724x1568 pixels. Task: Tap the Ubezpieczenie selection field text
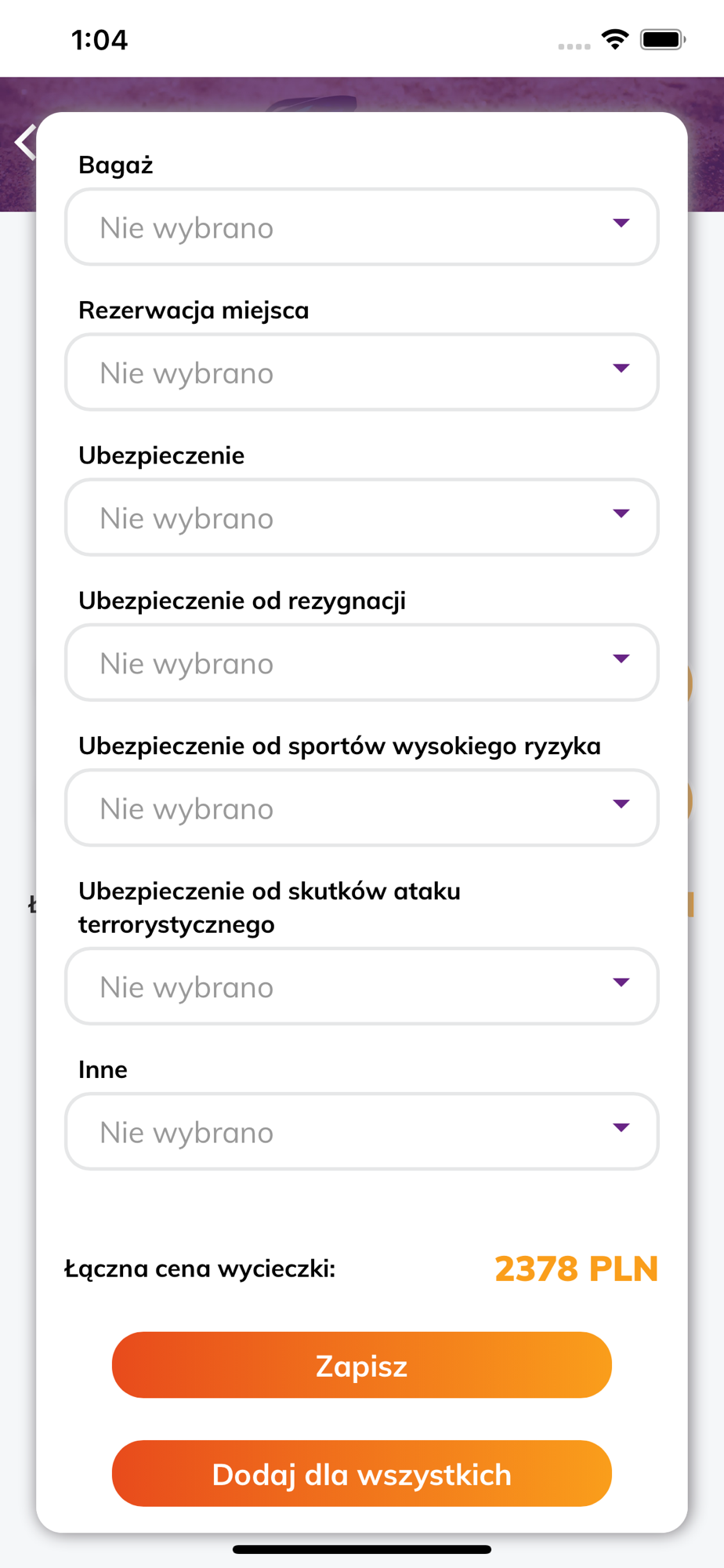(186, 518)
